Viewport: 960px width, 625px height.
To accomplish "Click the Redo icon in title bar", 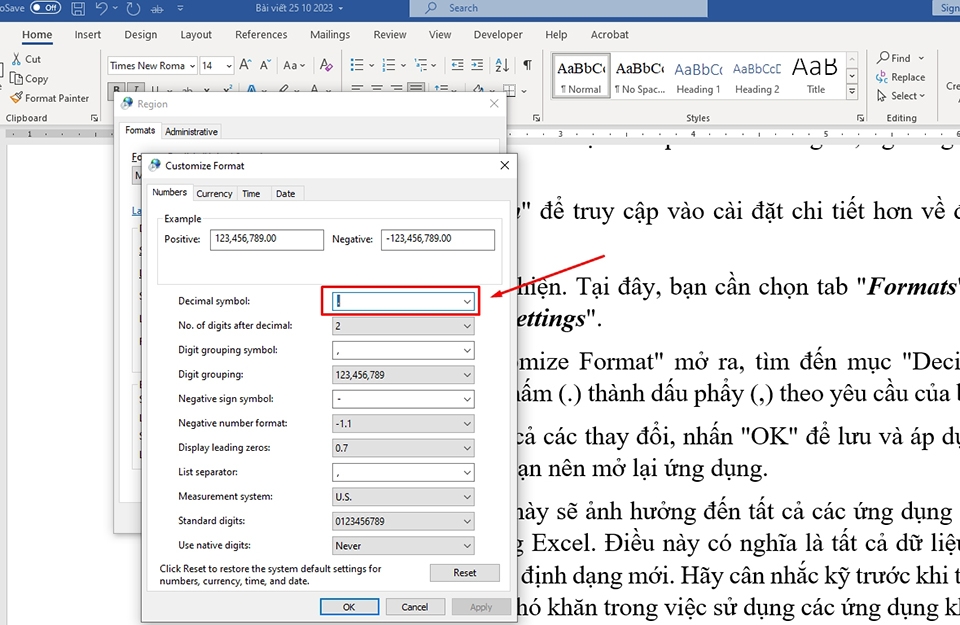I will coord(133,8).
